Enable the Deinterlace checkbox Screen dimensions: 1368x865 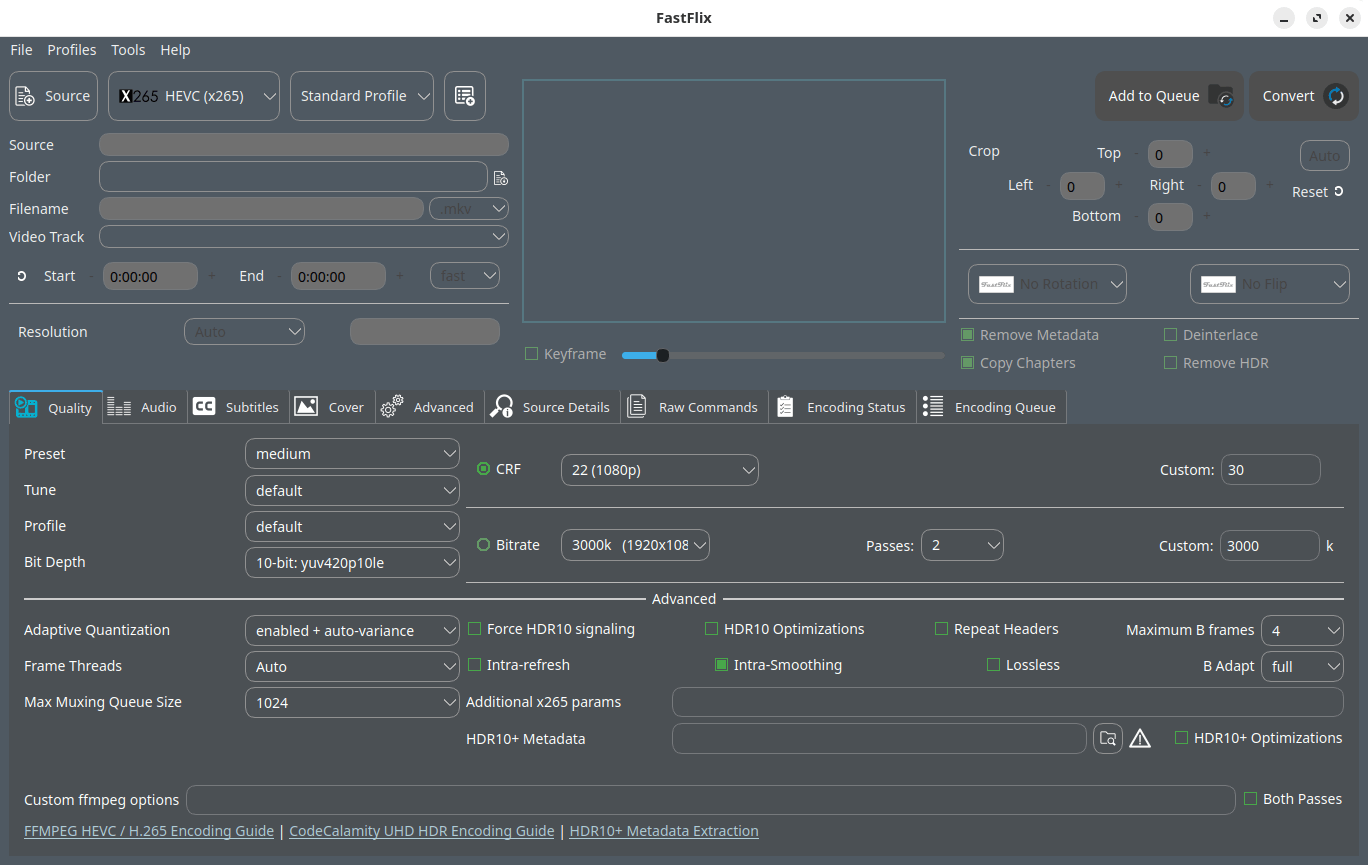(x=1170, y=335)
